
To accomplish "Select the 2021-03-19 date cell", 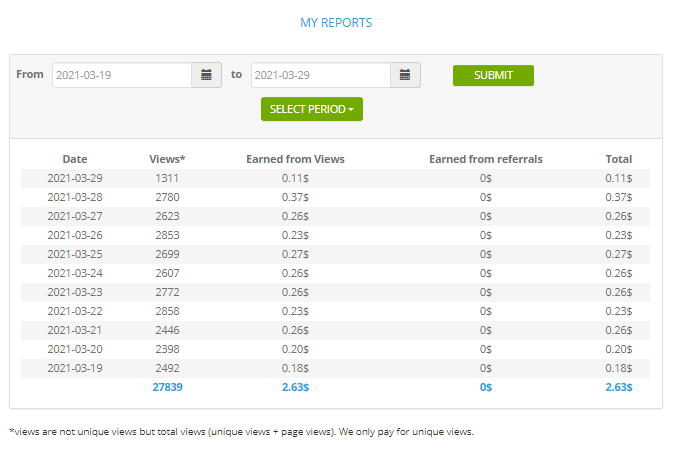I will pos(75,368).
